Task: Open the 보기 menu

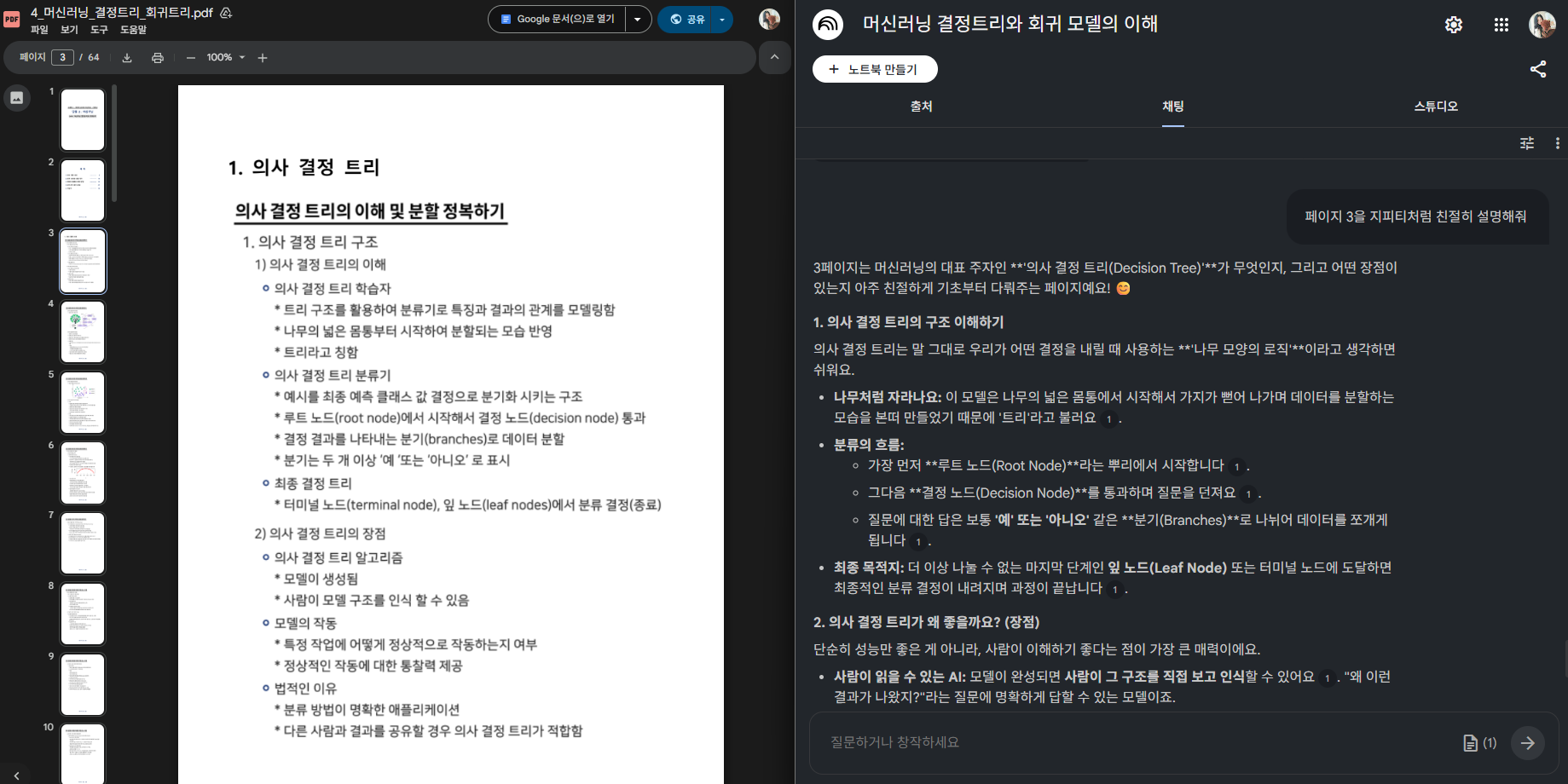Action: click(69, 30)
